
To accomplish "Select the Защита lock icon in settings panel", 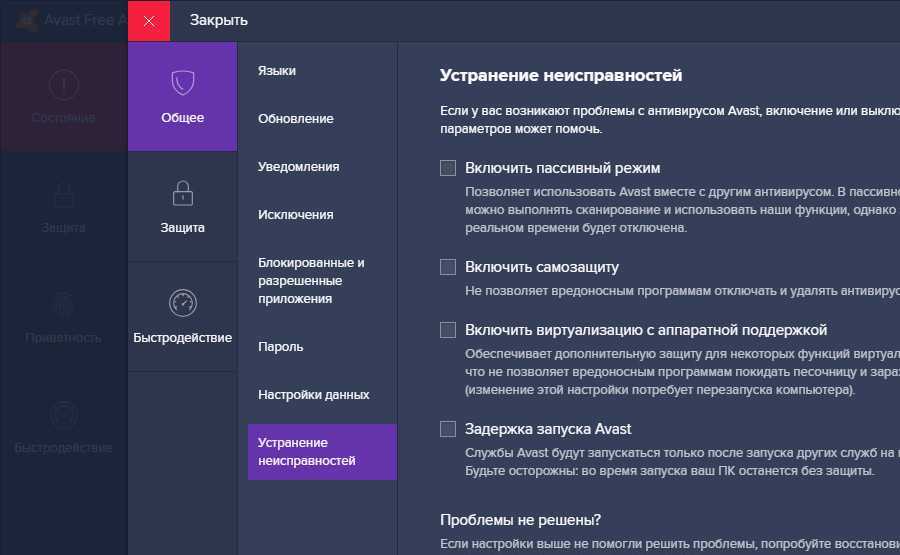I will tap(182, 192).
